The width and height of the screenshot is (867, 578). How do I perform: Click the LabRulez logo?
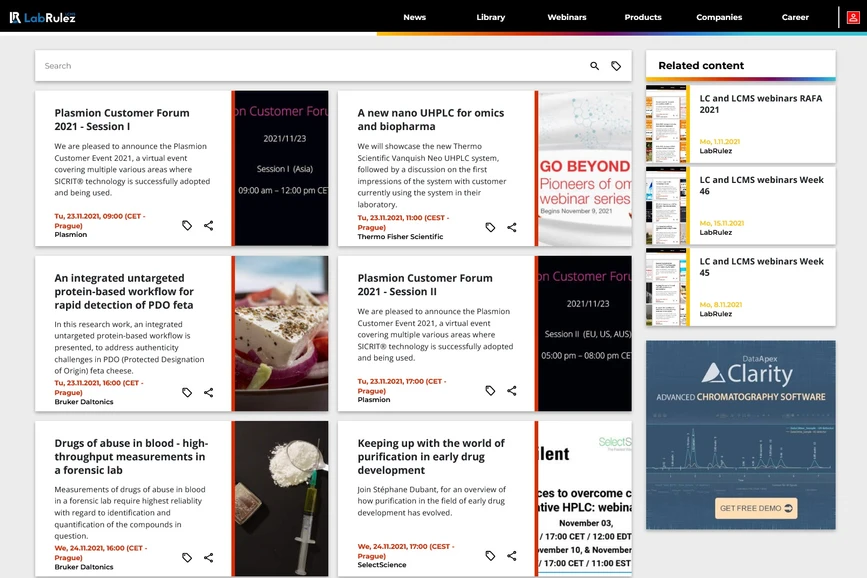(x=42, y=17)
